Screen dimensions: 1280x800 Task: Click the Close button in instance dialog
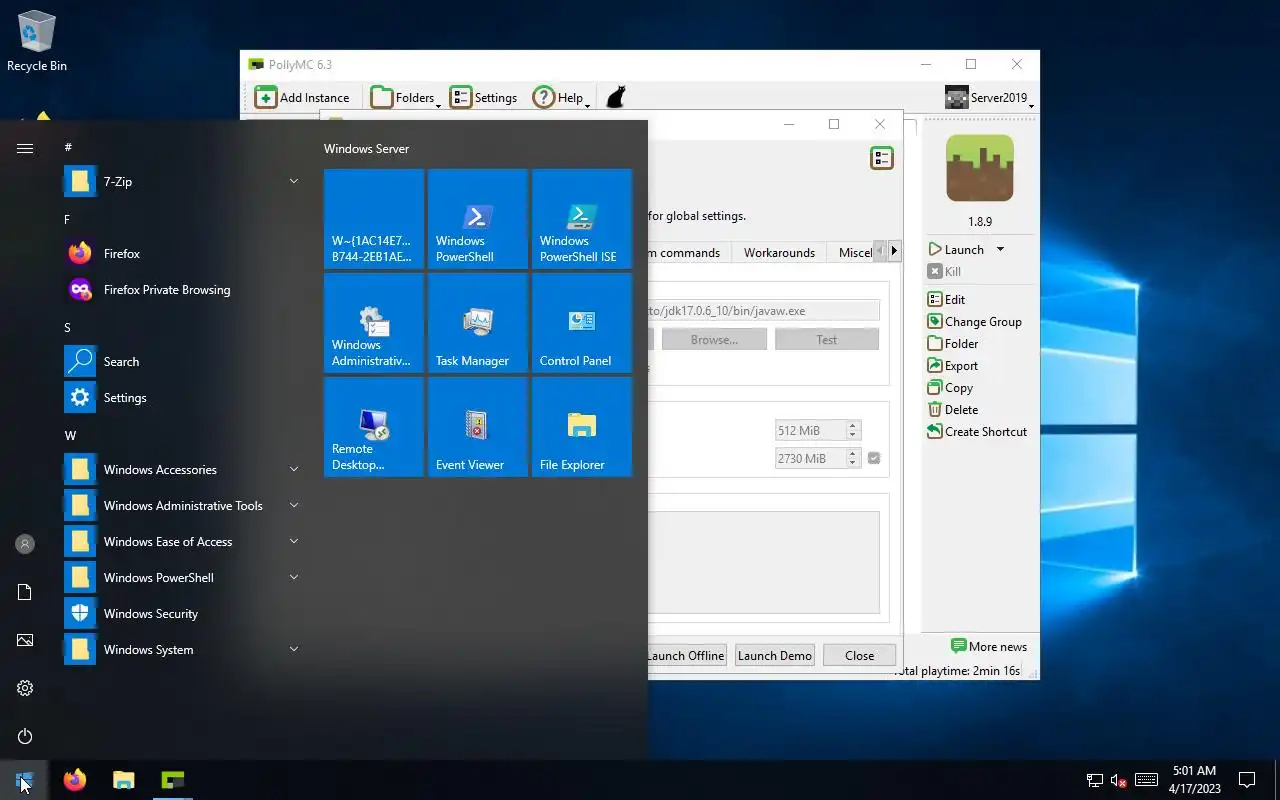(859, 655)
